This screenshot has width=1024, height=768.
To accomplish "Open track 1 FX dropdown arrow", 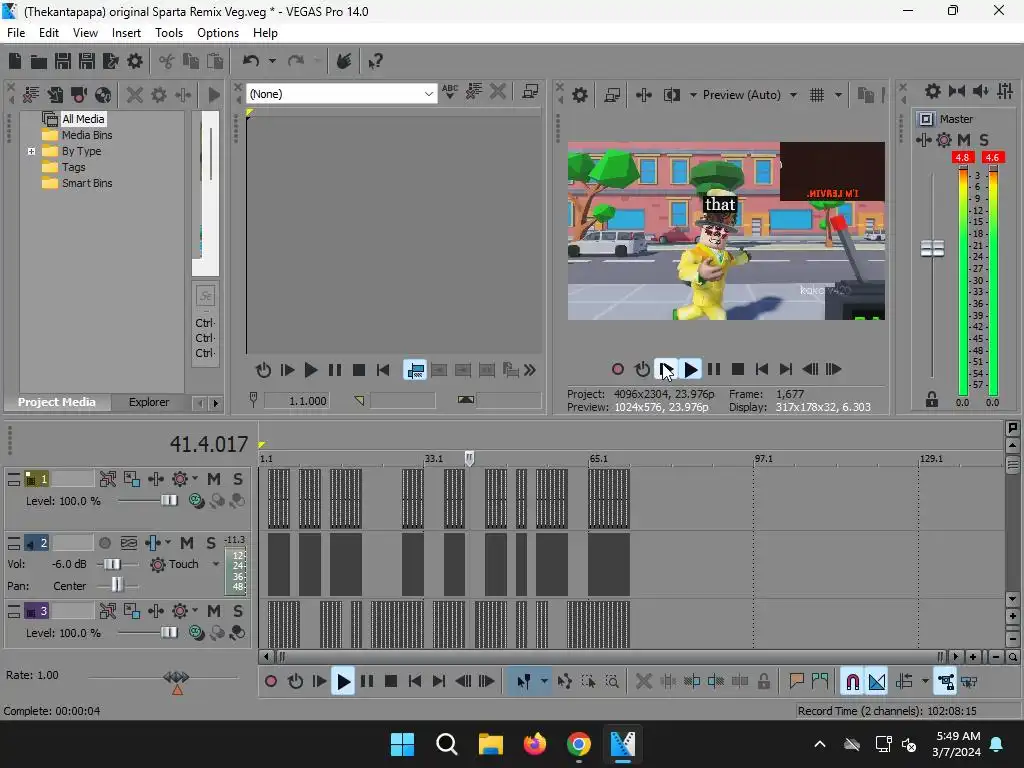I will coord(195,479).
